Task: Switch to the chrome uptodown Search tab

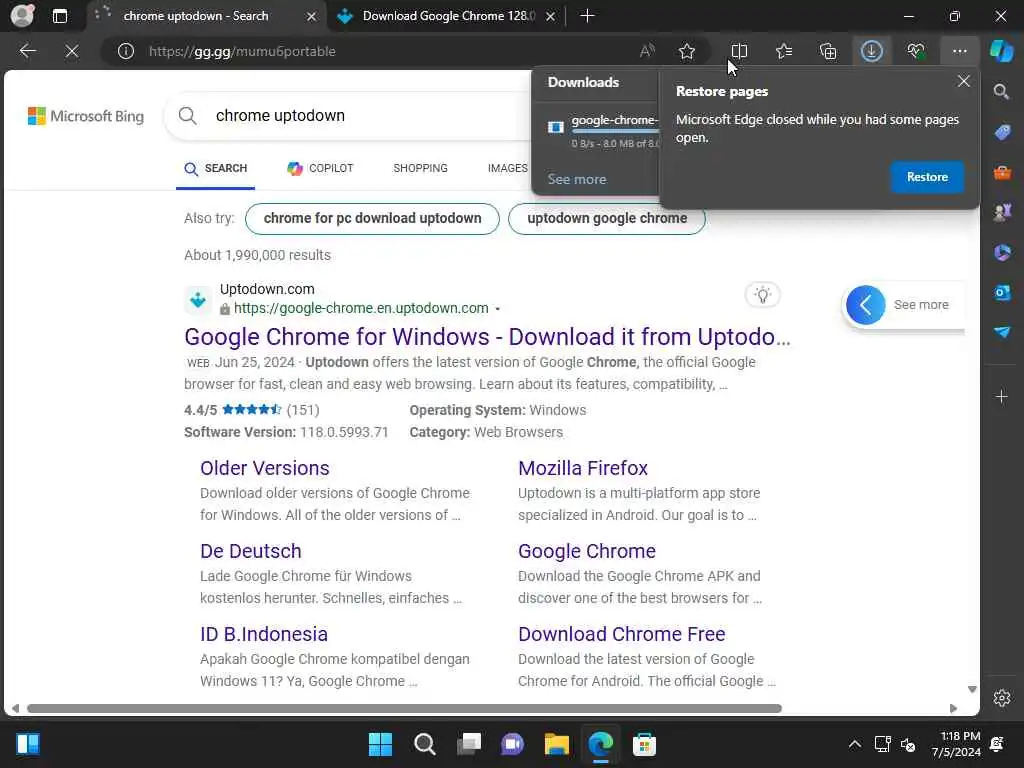Action: pos(195,16)
